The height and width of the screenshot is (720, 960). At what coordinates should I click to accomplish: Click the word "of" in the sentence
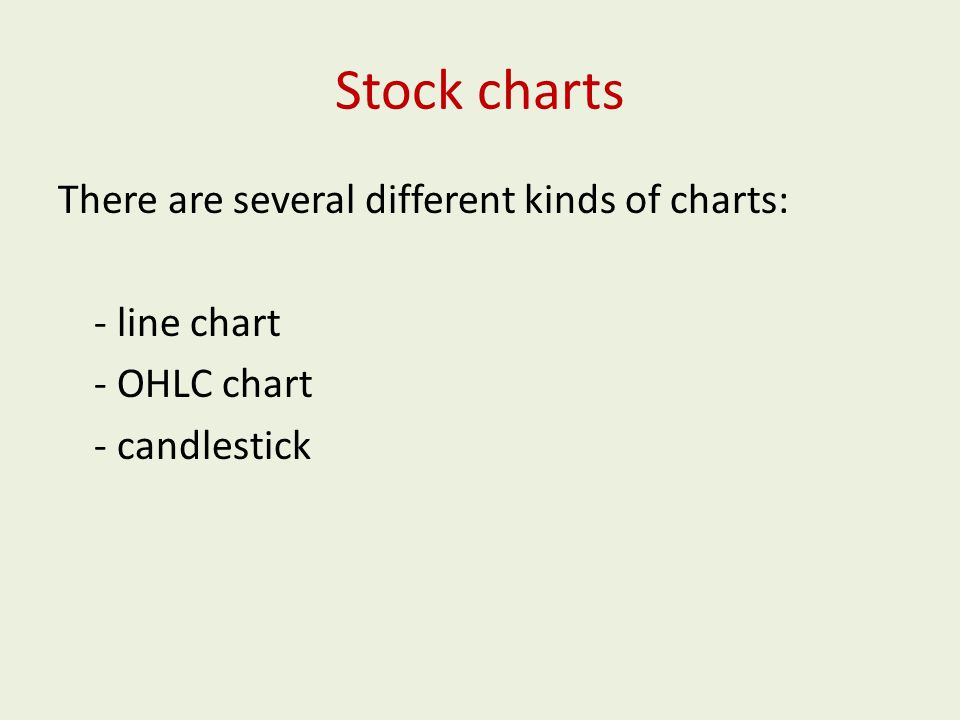click(x=642, y=199)
